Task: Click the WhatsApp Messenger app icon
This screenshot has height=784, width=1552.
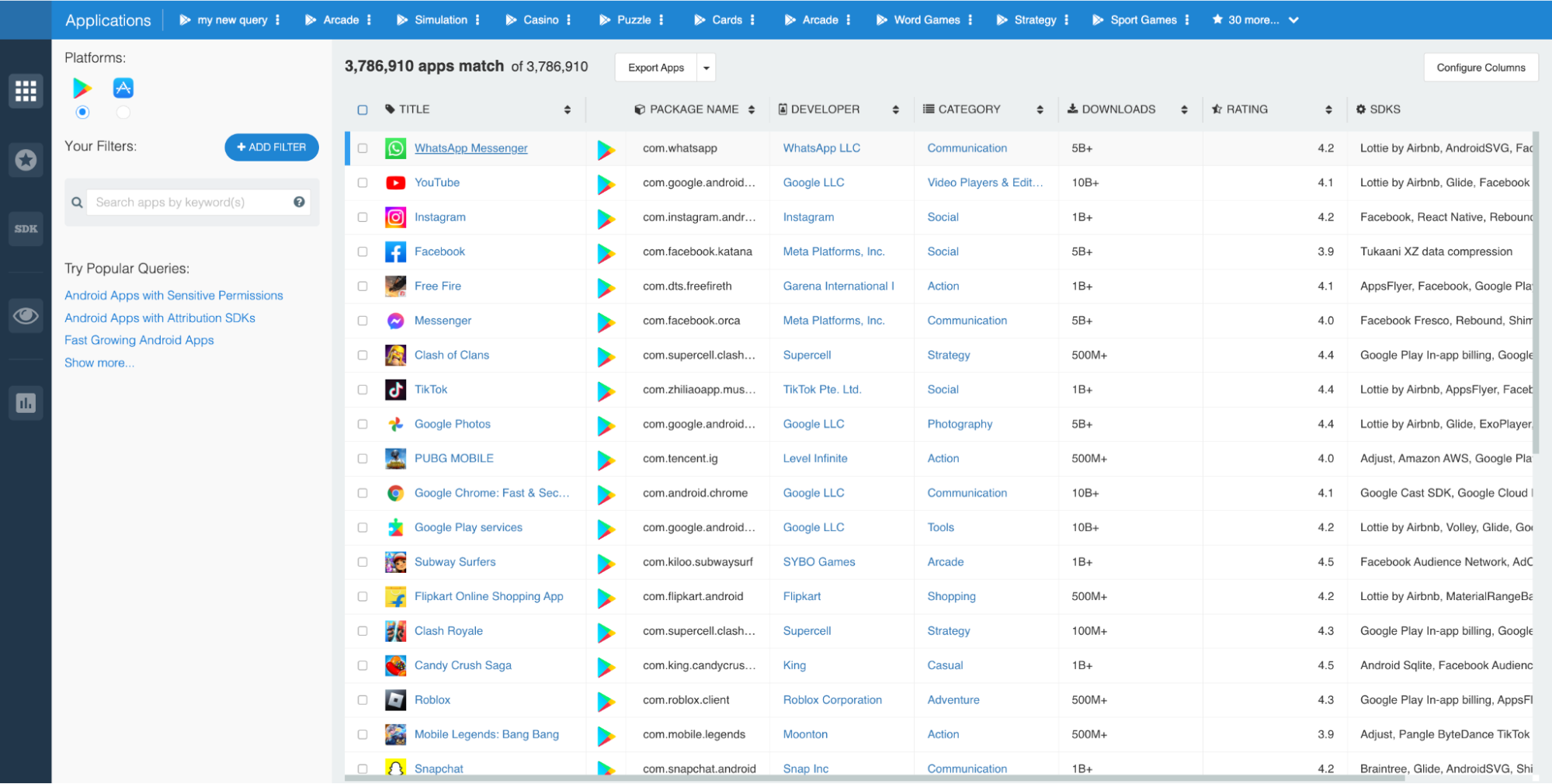Action: click(395, 148)
